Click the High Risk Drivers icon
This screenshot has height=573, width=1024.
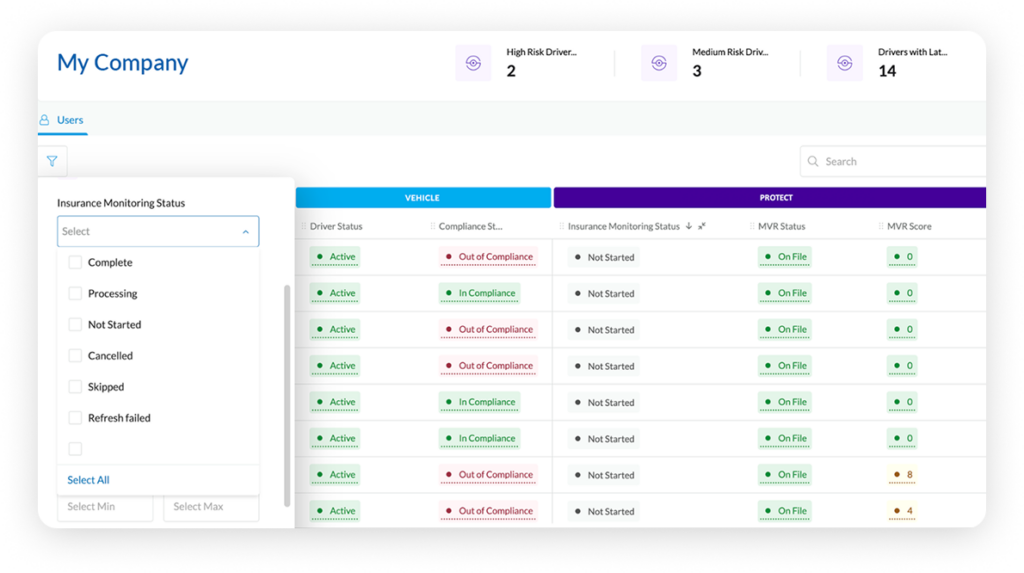473,62
